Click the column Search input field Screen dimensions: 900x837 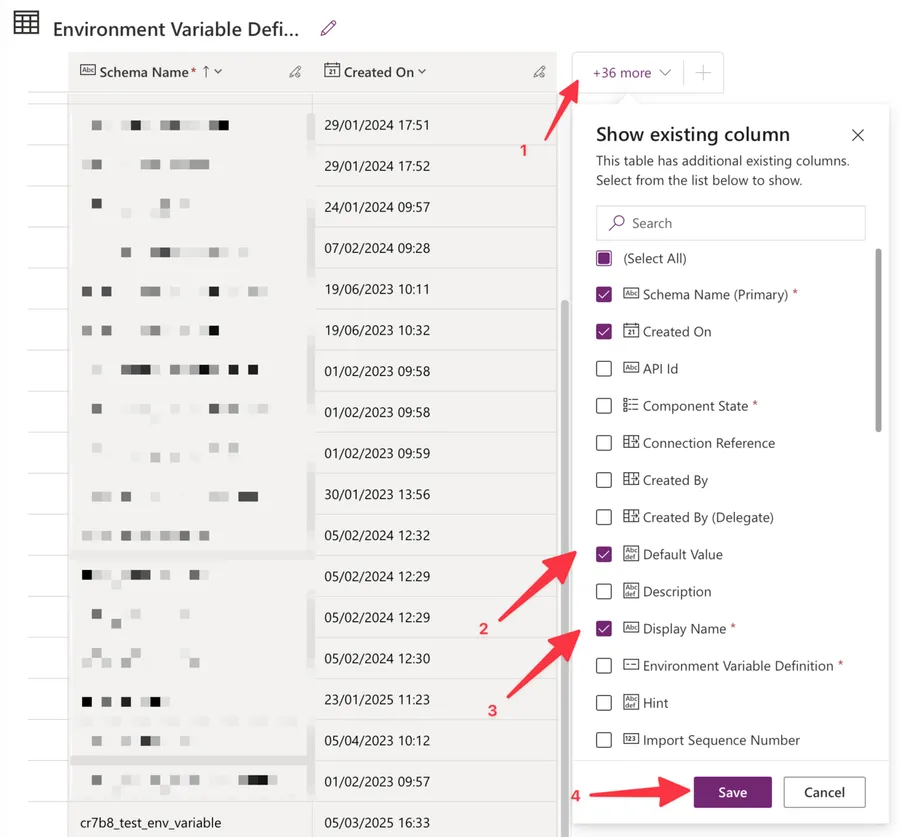pos(740,223)
